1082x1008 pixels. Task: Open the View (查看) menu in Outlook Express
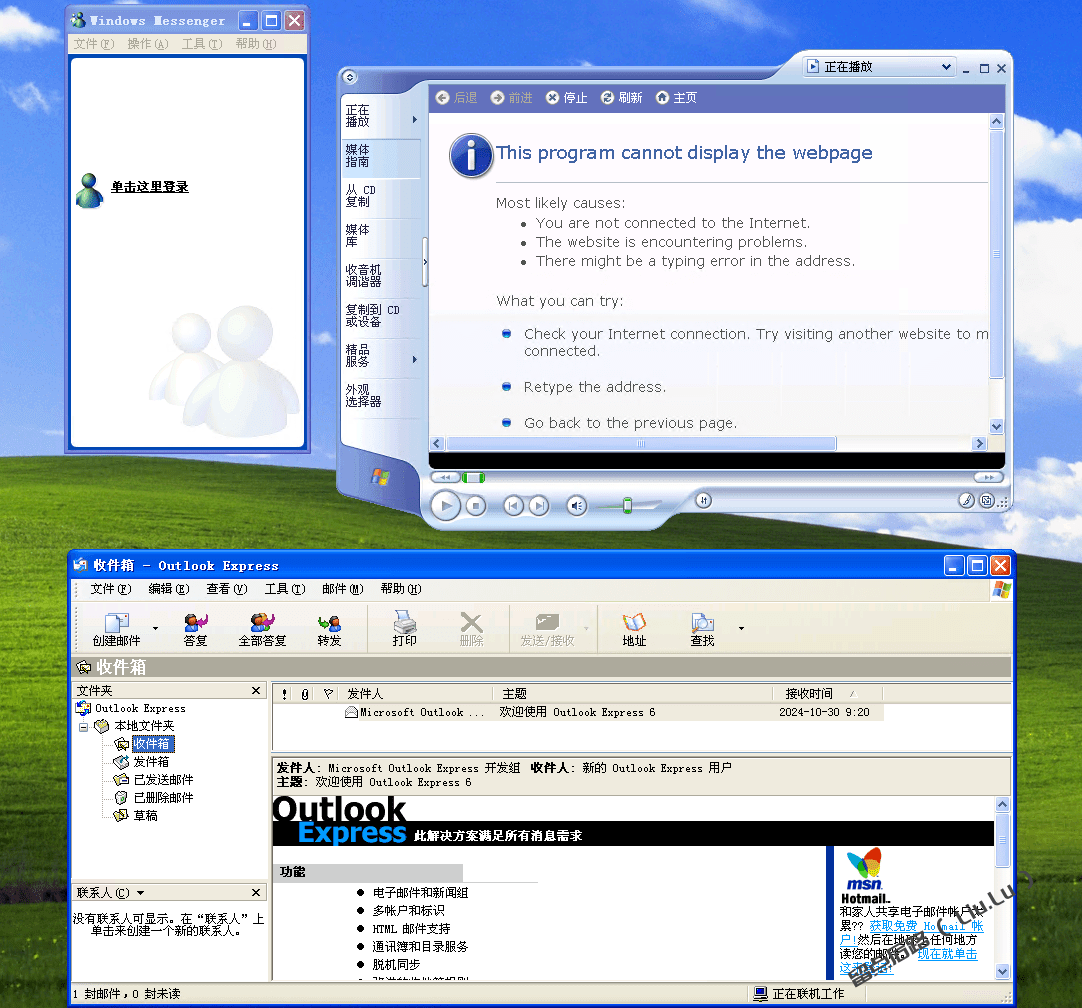pyautogui.click(x=226, y=589)
